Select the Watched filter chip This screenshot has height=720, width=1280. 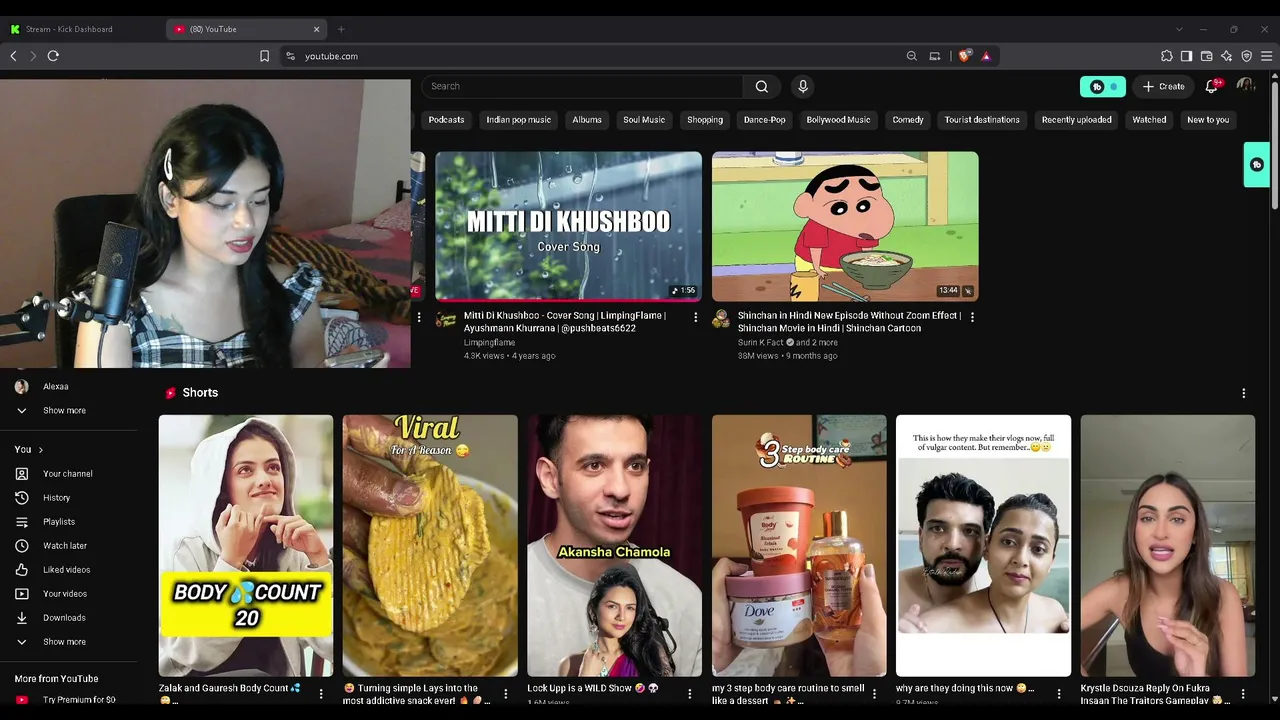(x=1149, y=120)
